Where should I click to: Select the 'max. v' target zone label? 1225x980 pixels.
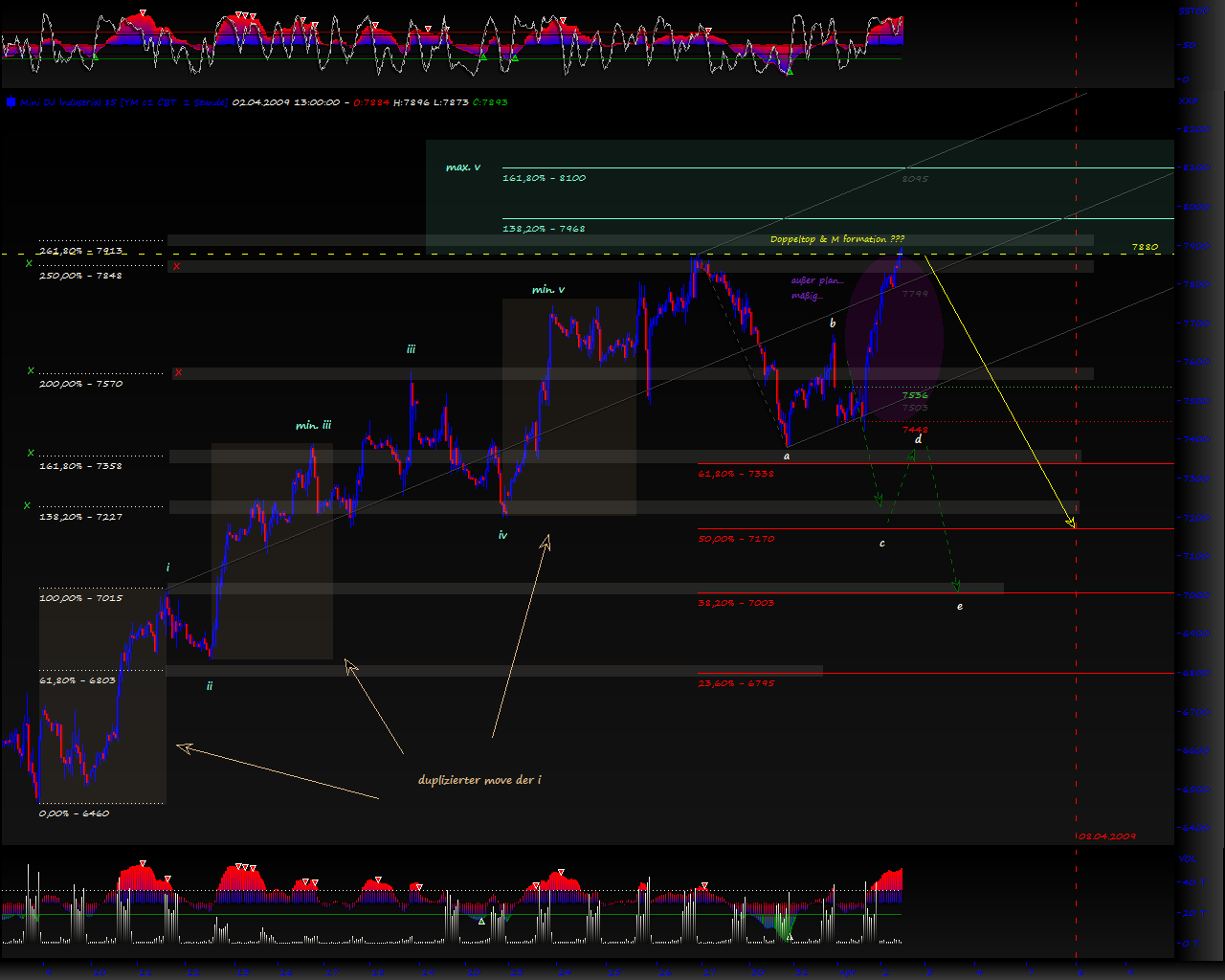(463, 167)
